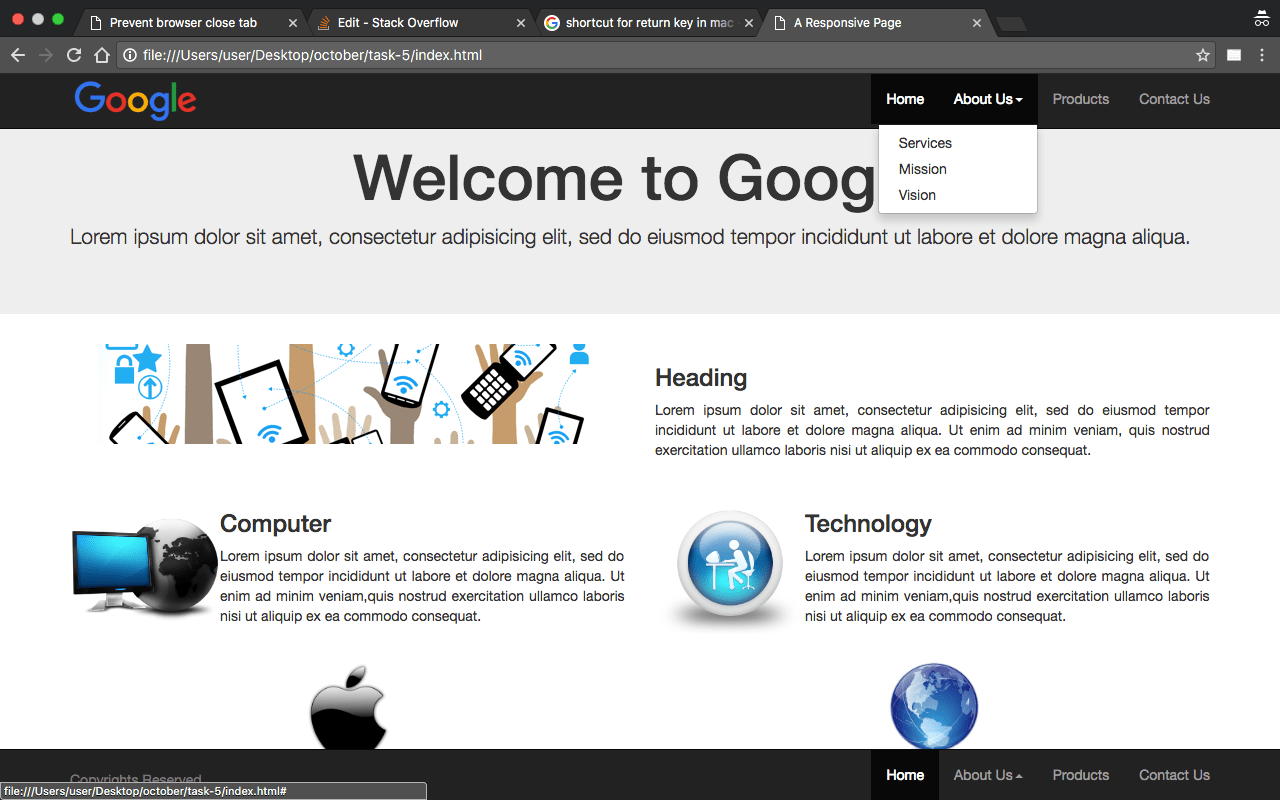Collapse the About Us dropdown in the header
Viewport: 1280px width, 800px height.
point(987,99)
